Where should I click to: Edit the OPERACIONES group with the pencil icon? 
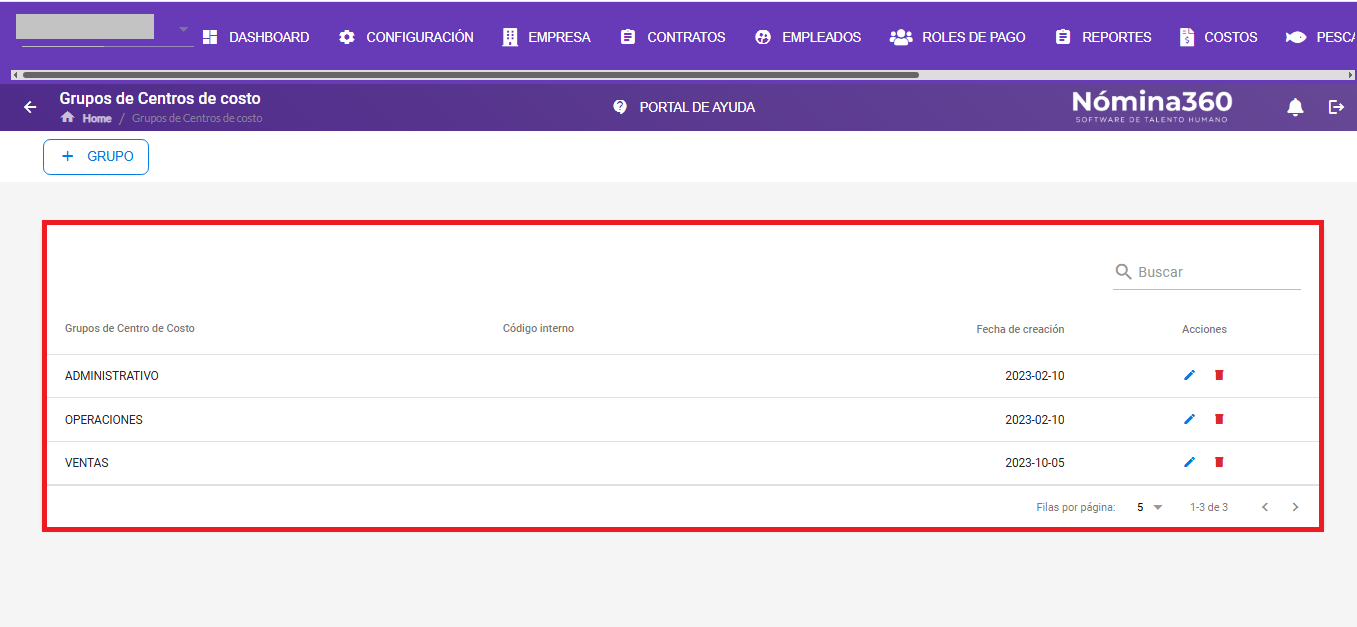click(x=1189, y=419)
